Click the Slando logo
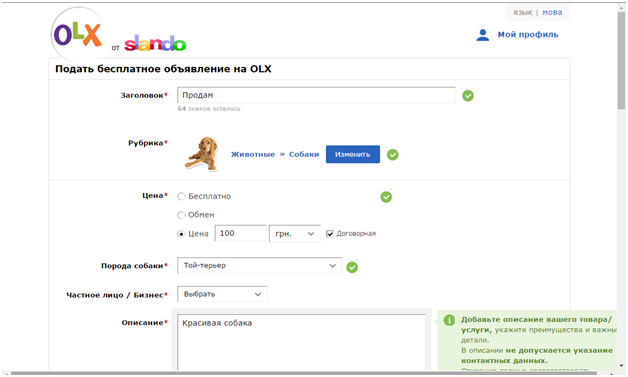The height and width of the screenshot is (377, 628). (155, 43)
